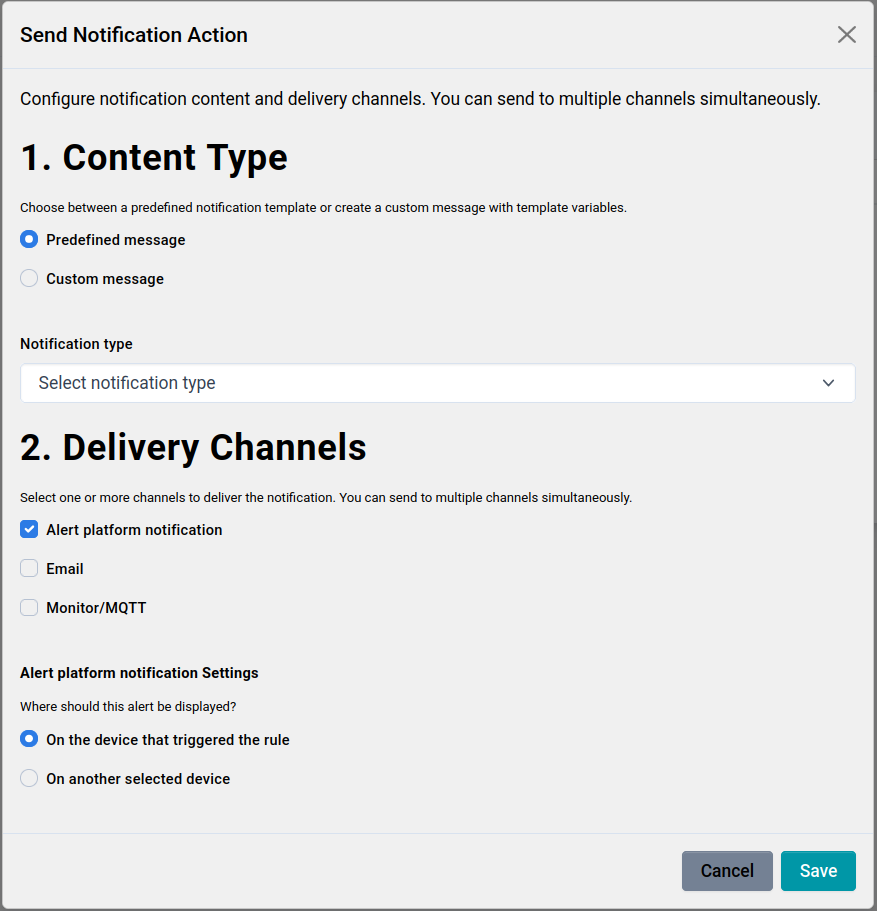
Task: Uncheck the Alert platform notification checkbox
Action: pos(30,530)
